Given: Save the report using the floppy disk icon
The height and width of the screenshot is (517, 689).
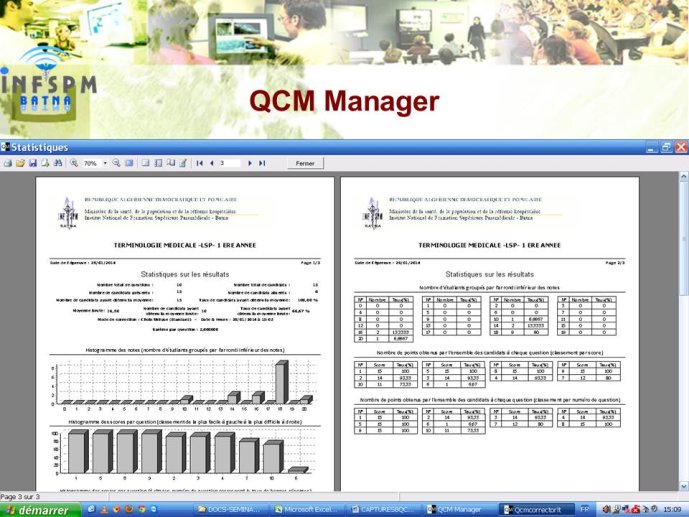Looking at the screenshot, I should coord(33,163).
